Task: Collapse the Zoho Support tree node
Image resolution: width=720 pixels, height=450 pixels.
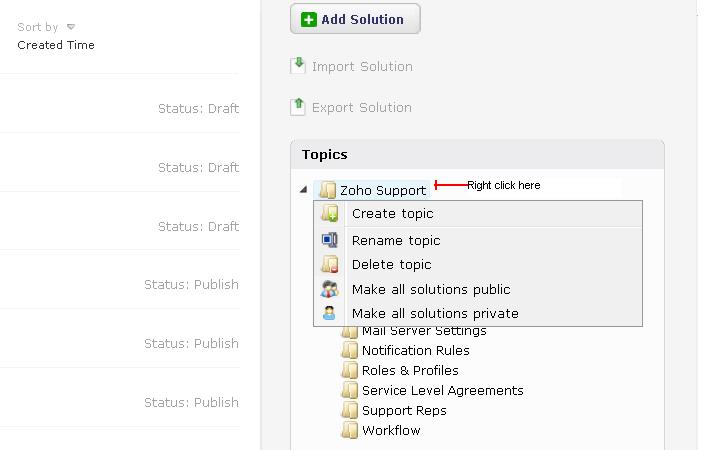Action: (x=303, y=190)
